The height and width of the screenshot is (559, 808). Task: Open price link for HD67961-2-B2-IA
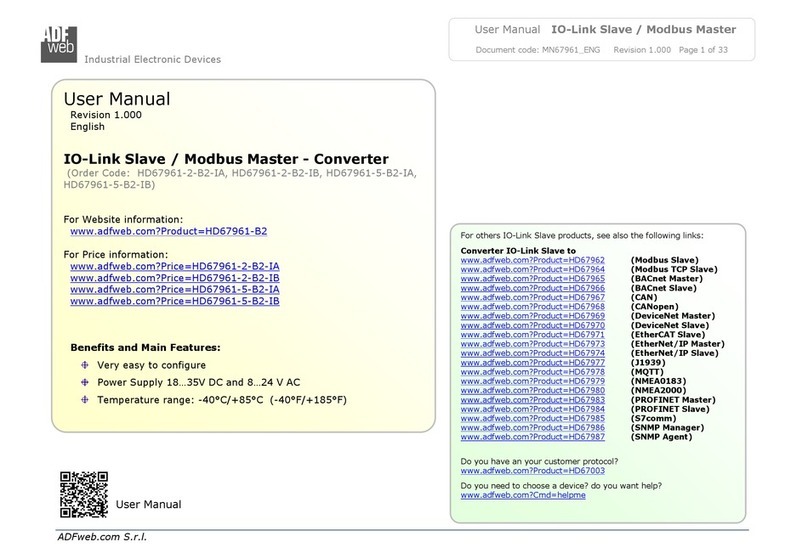click(175, 266)
